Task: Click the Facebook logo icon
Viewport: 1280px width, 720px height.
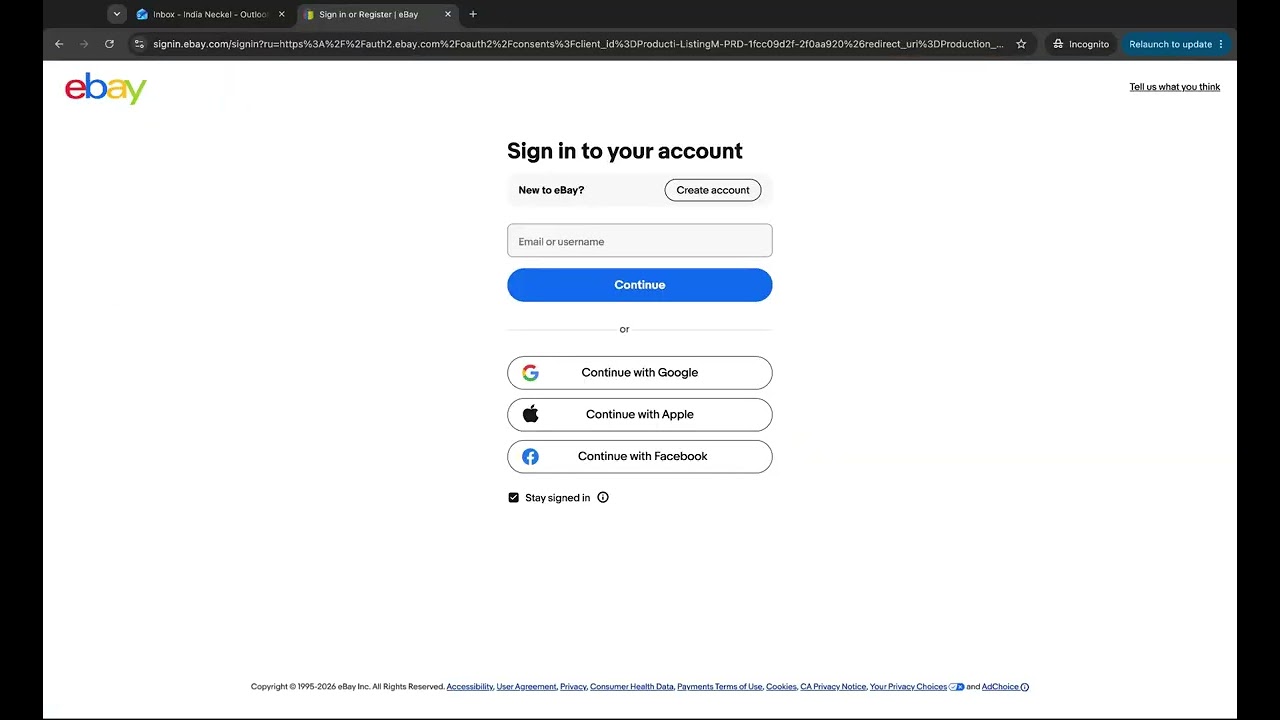Action: [530, 457]
